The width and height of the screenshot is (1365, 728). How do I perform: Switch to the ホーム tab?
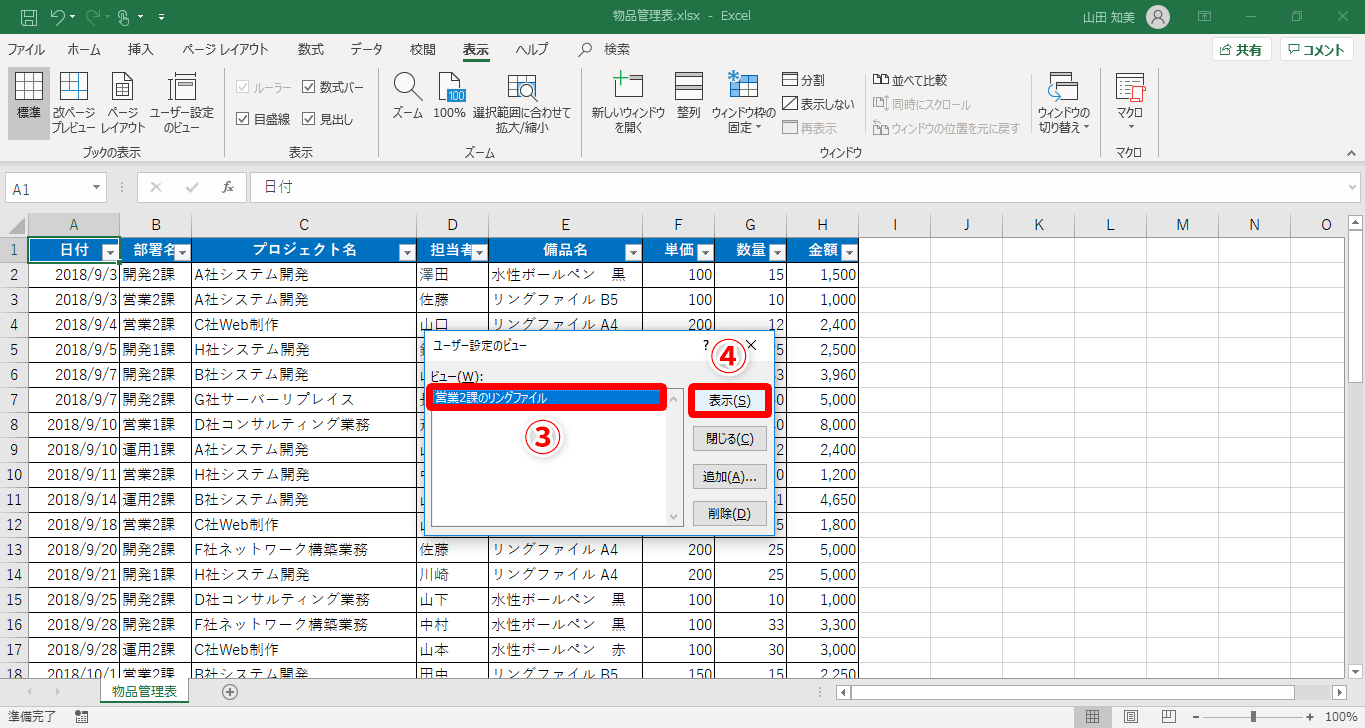click(x=84, y=49)
